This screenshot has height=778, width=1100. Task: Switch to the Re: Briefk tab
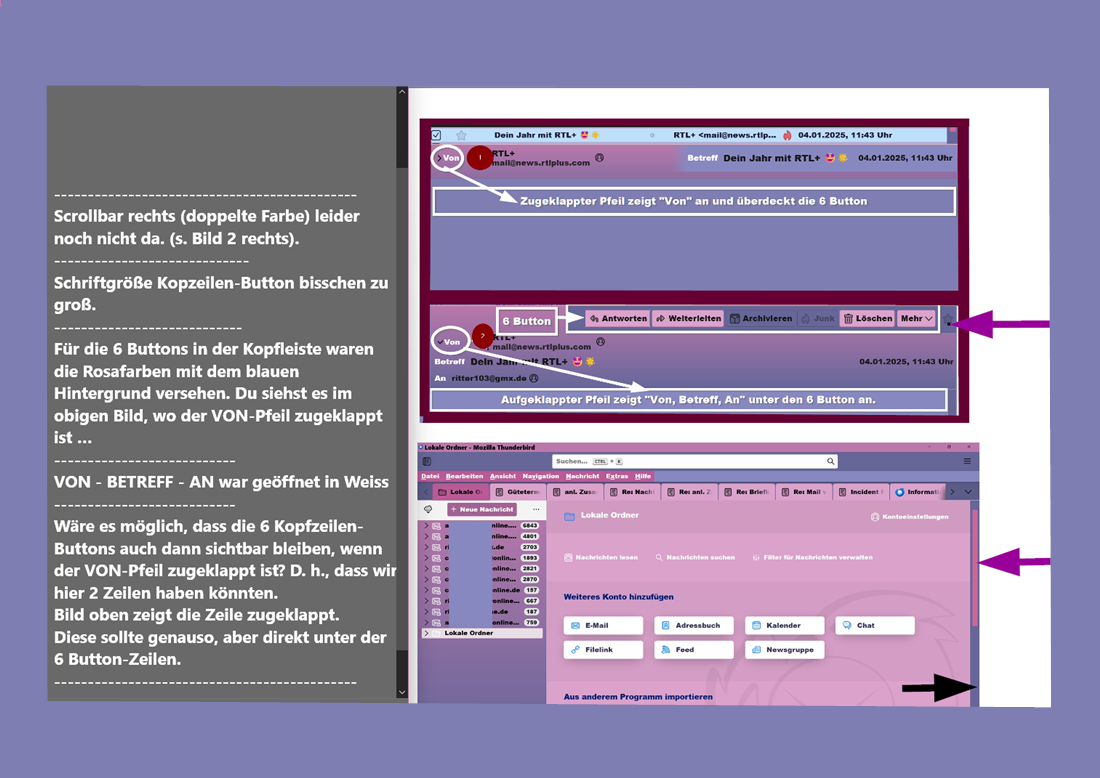(746, 492)
